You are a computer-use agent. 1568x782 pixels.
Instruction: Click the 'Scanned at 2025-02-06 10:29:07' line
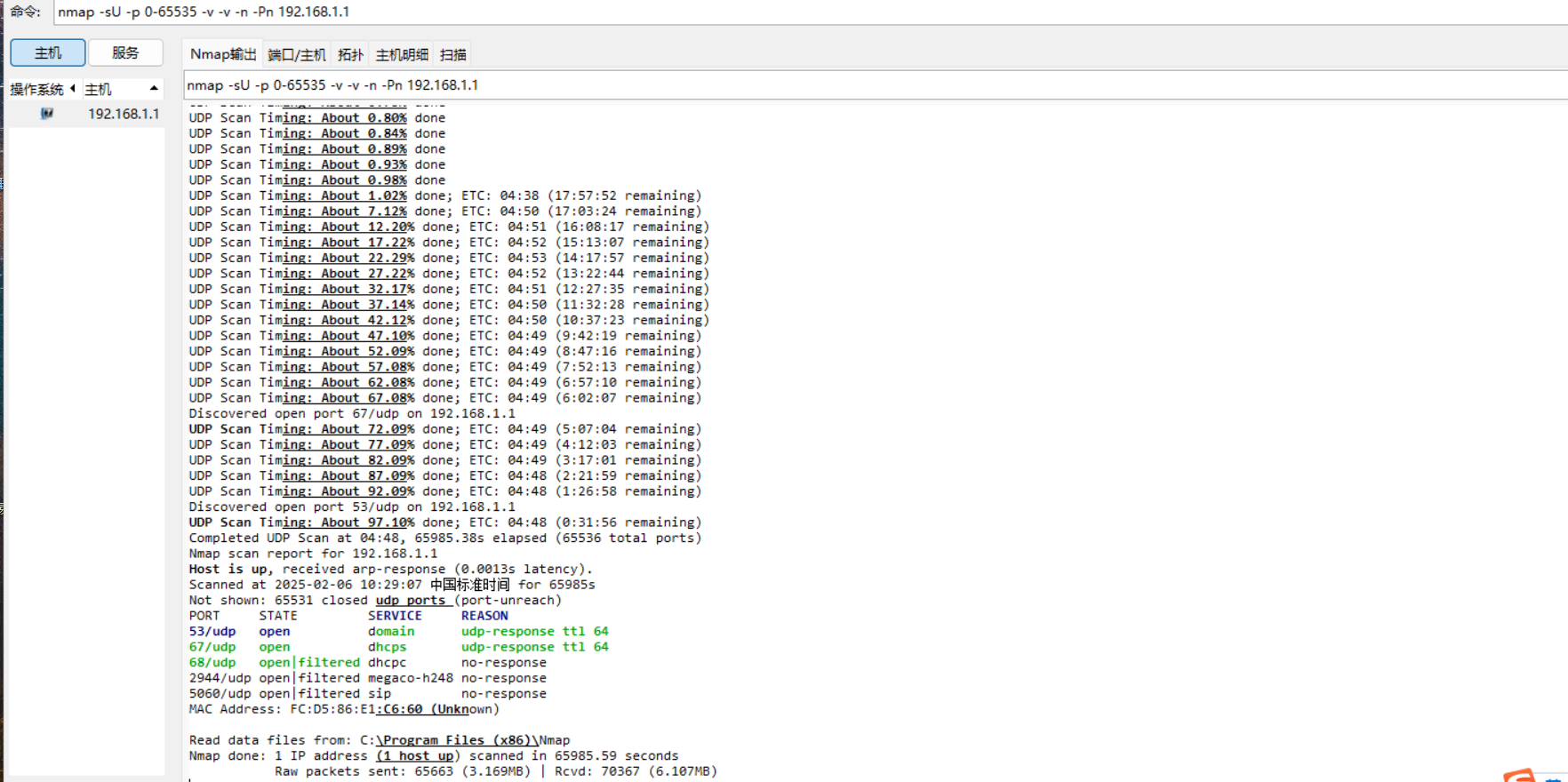(x=392, y=585)
